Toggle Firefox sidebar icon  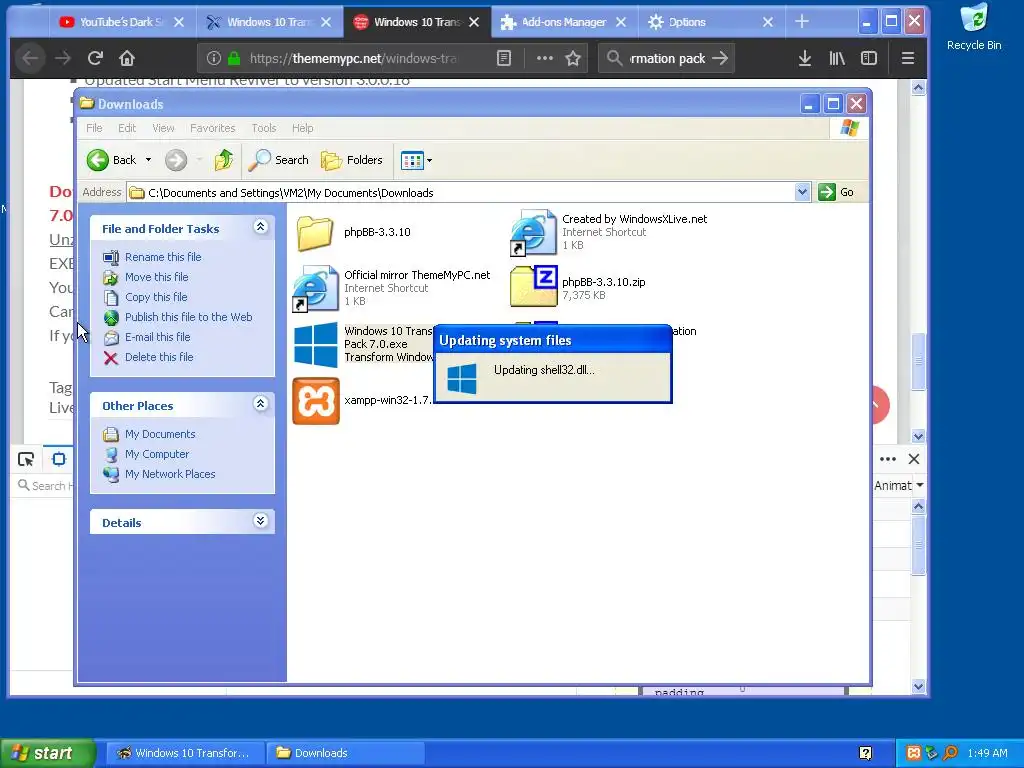coord(869,58)
